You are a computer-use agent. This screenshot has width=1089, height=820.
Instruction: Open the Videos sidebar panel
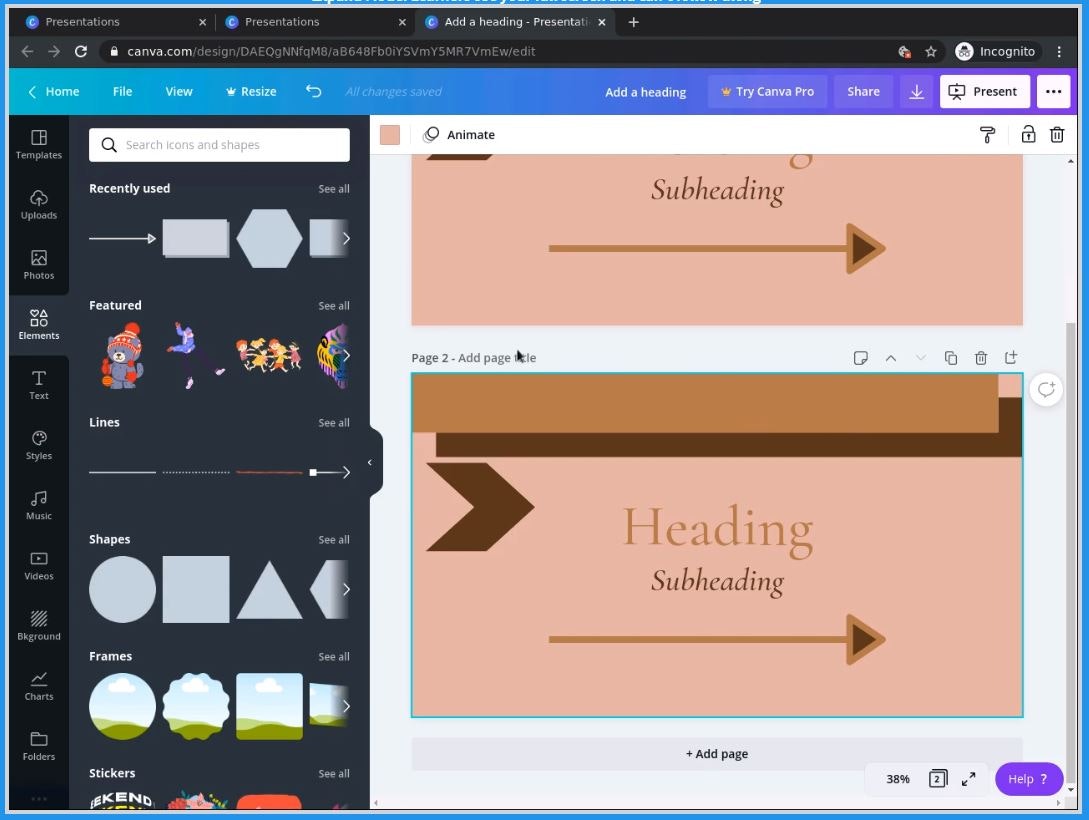pyautogui.click(x=39, y=566)
